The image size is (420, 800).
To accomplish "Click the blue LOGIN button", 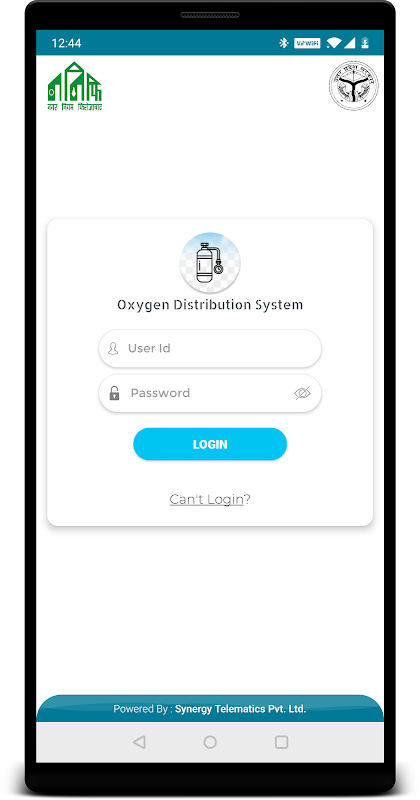I will point(210,444).
